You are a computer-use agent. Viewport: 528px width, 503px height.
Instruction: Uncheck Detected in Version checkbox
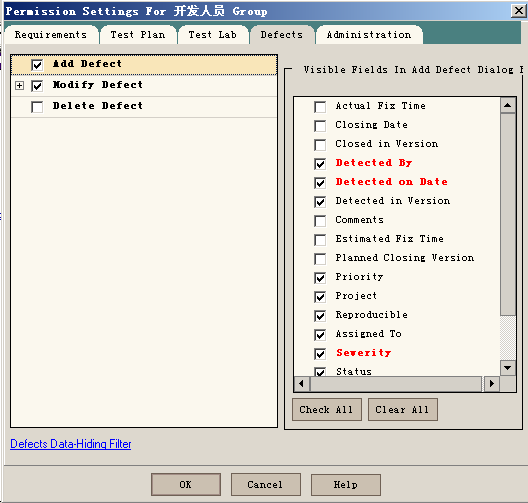[x=320, y=202]
